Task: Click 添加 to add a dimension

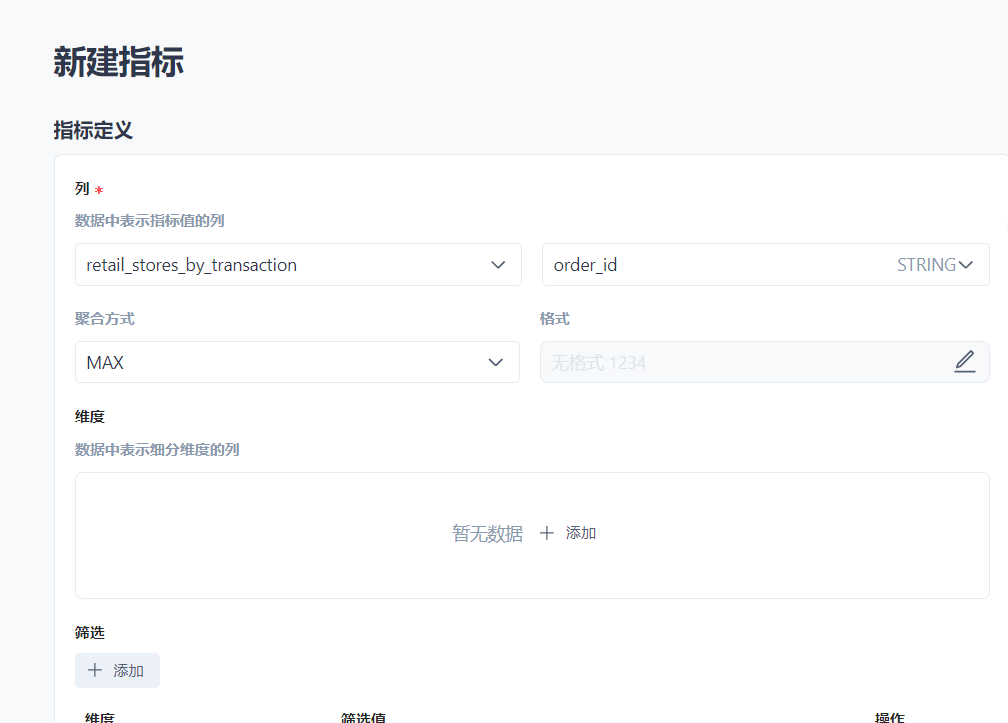Action: tap(580, 533)
